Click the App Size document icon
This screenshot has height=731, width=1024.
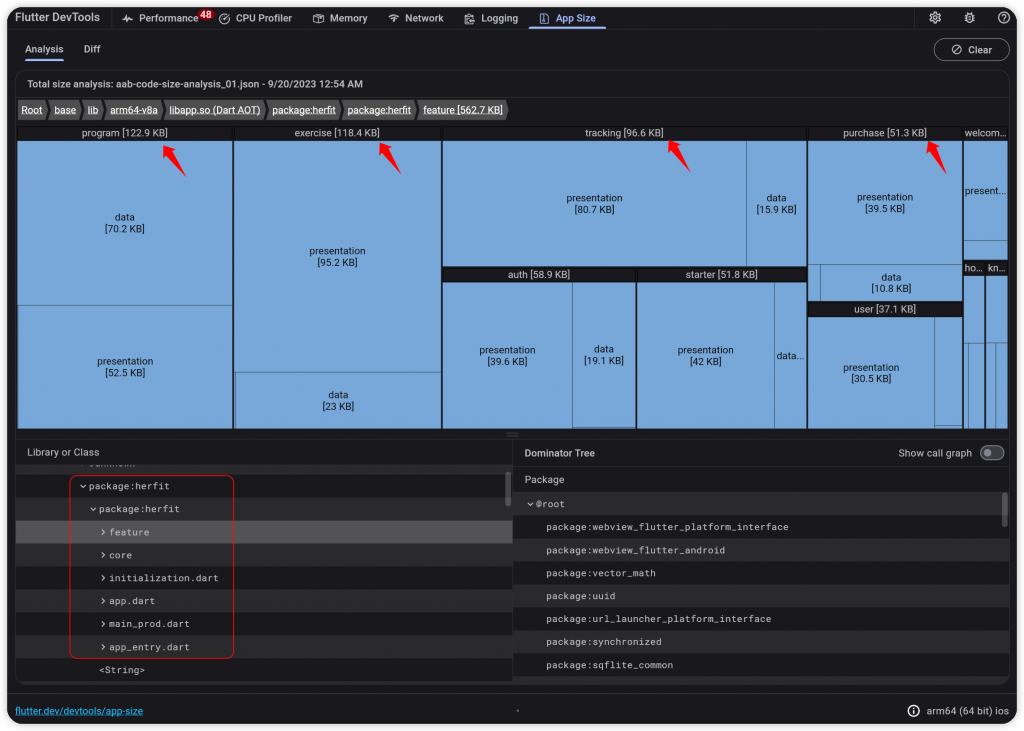point(543,18)
